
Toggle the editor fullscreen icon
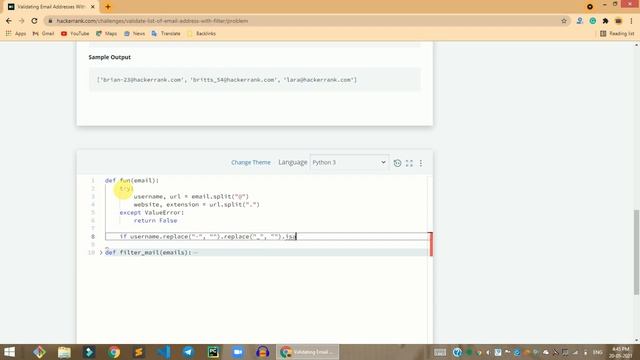click(409, 163)
